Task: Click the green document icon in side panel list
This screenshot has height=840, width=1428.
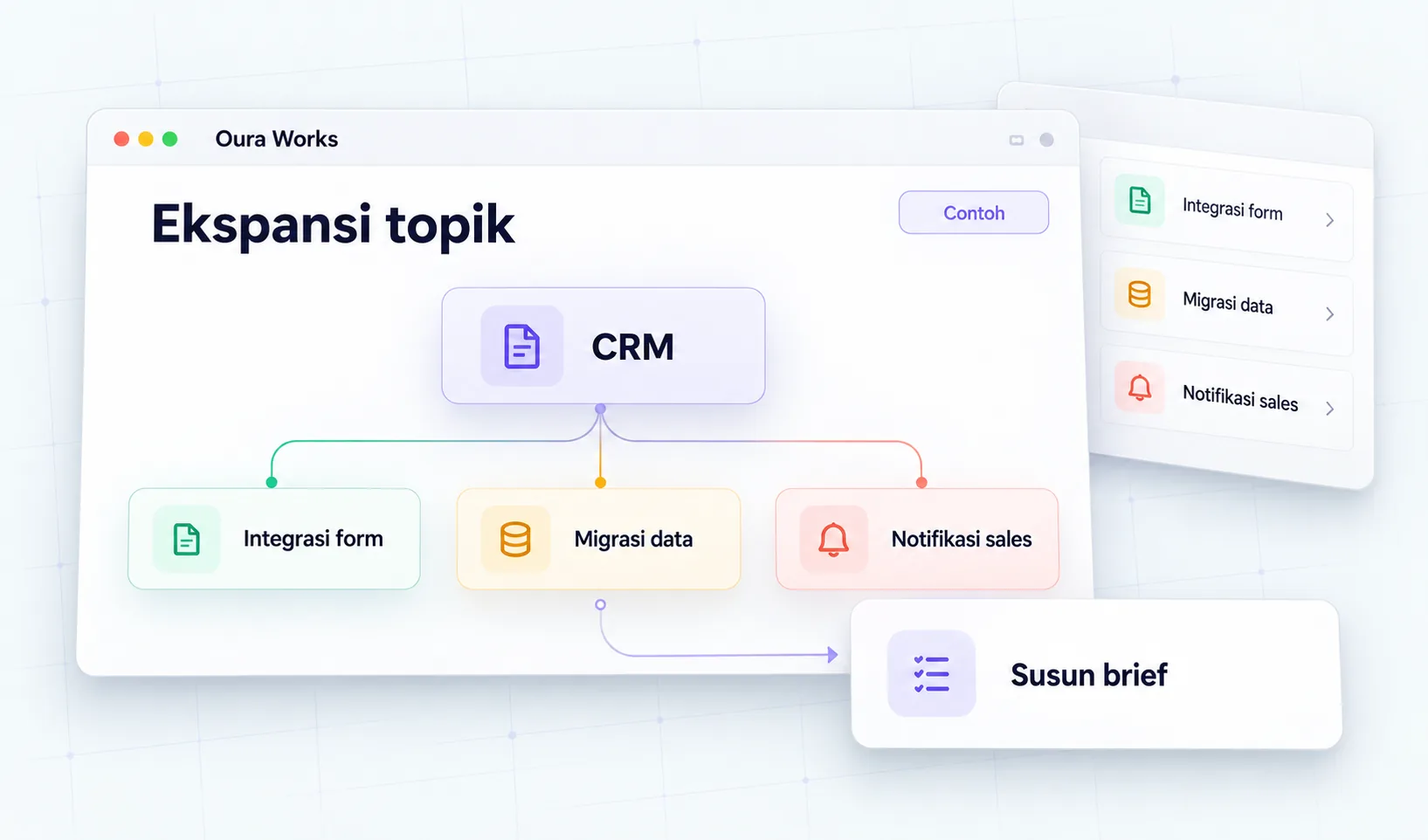Action: (1140, 200)
